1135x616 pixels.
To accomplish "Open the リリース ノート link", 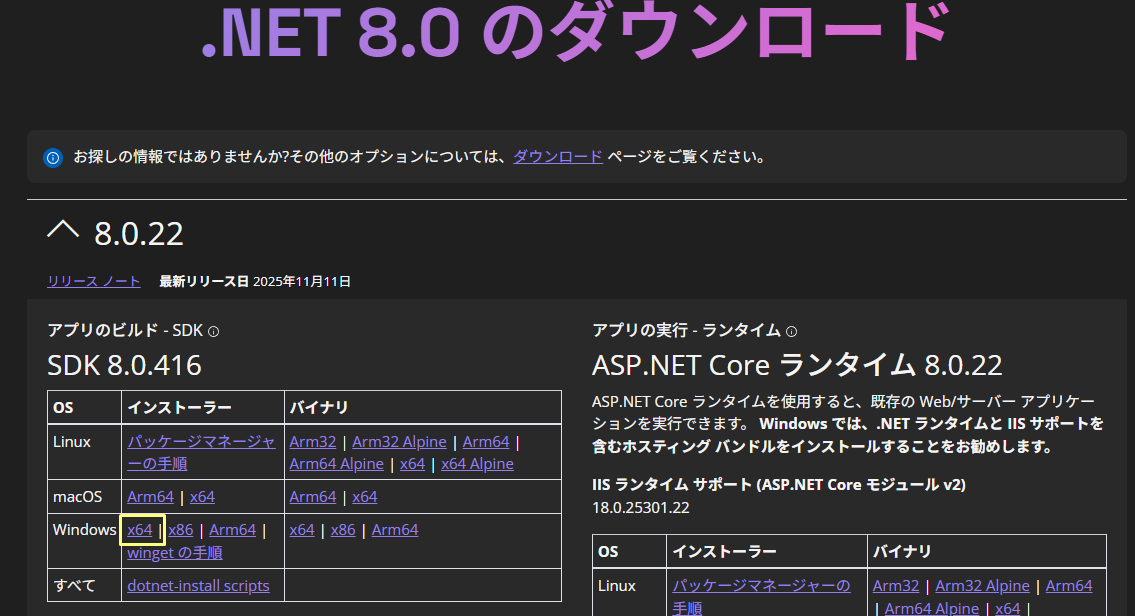I will 94,281.
